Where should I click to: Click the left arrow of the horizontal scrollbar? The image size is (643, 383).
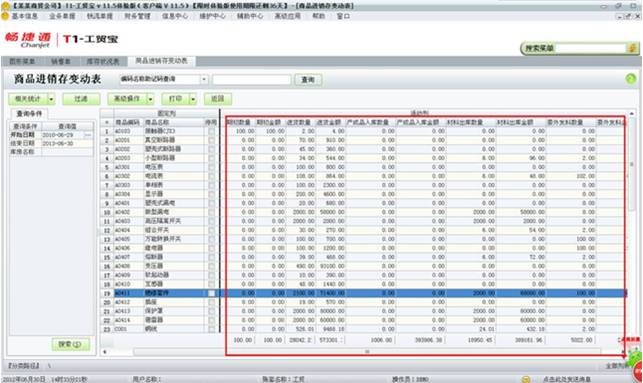tap(105, 352)
